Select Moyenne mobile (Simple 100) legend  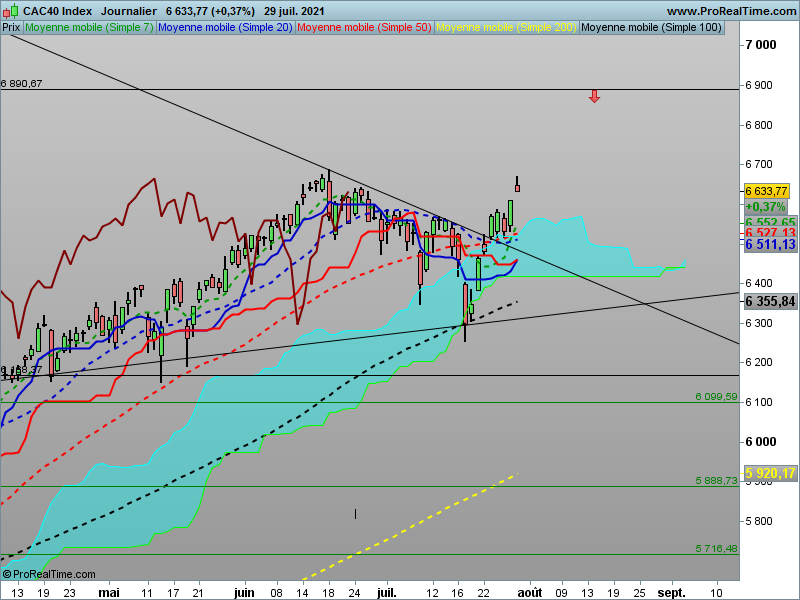pyautogui.click(x=652, y=28)
